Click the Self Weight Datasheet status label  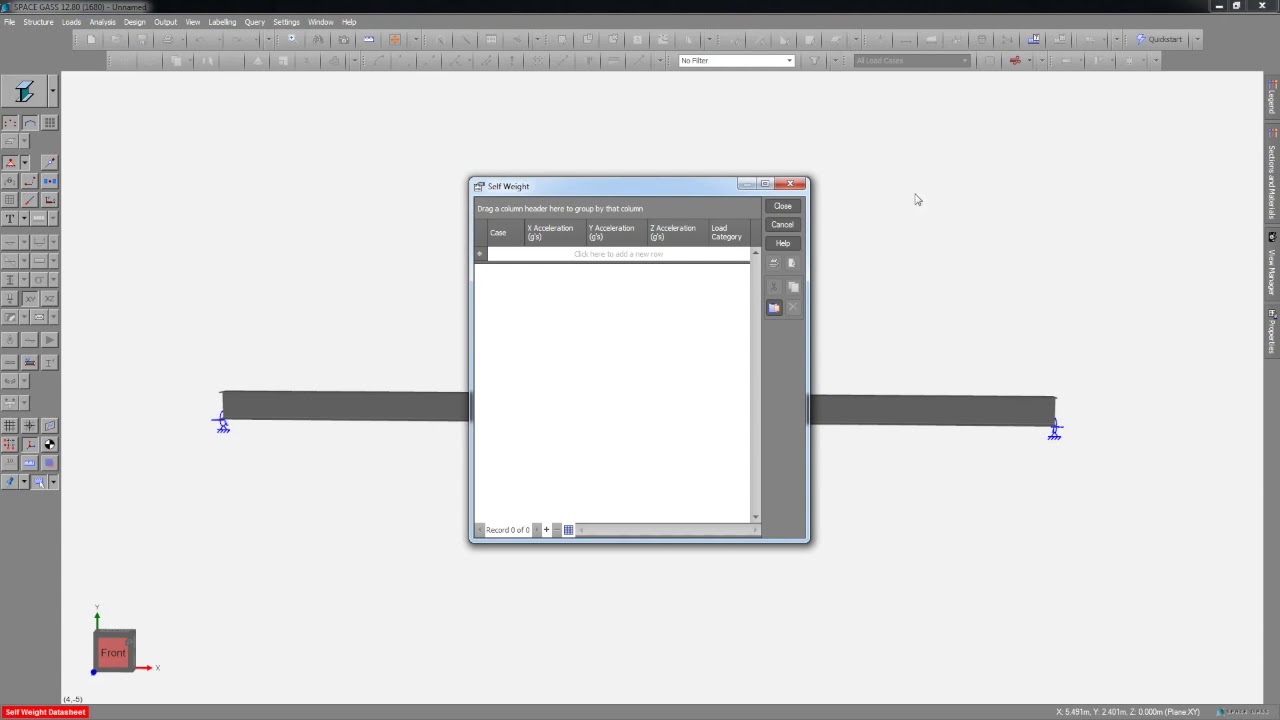point(45,712)
